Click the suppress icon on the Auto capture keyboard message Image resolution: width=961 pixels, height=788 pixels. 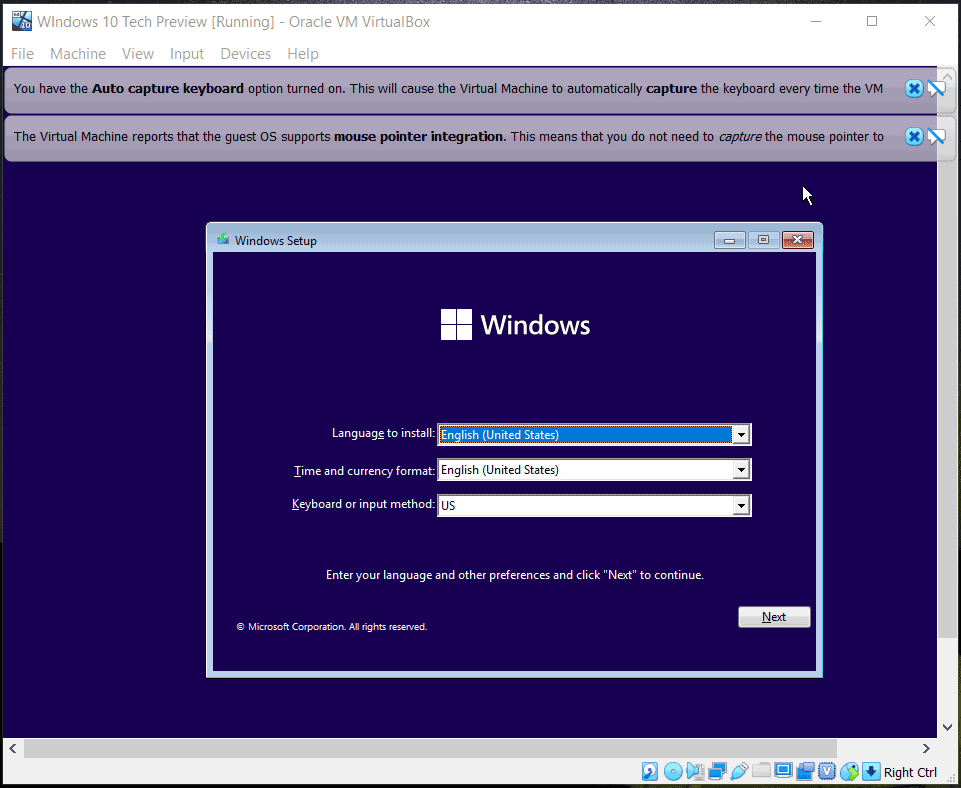(936, 88)
